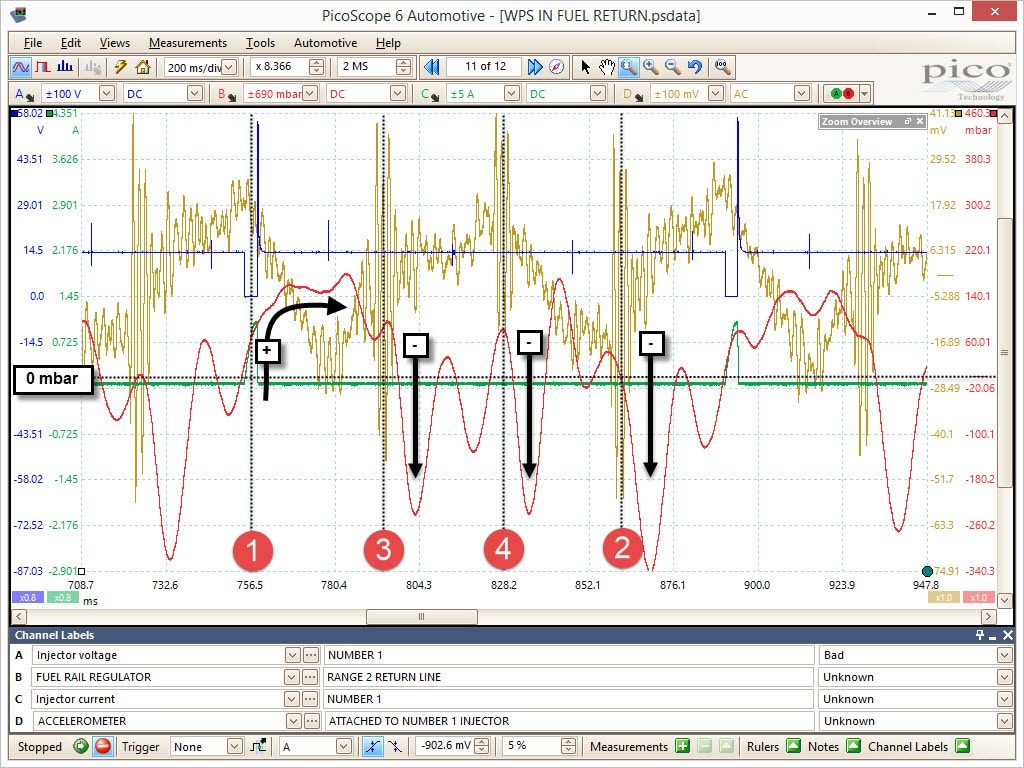Image resolution: width=1024 pixels, height=768 pixels.
Task: Open the Automotive menu
Action: (325, 42)
